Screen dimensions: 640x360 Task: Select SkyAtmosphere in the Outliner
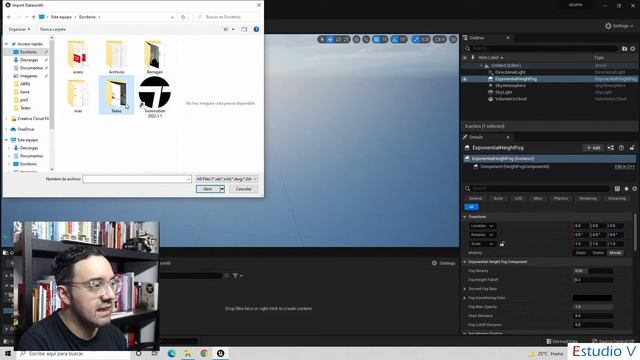(510, 86)
